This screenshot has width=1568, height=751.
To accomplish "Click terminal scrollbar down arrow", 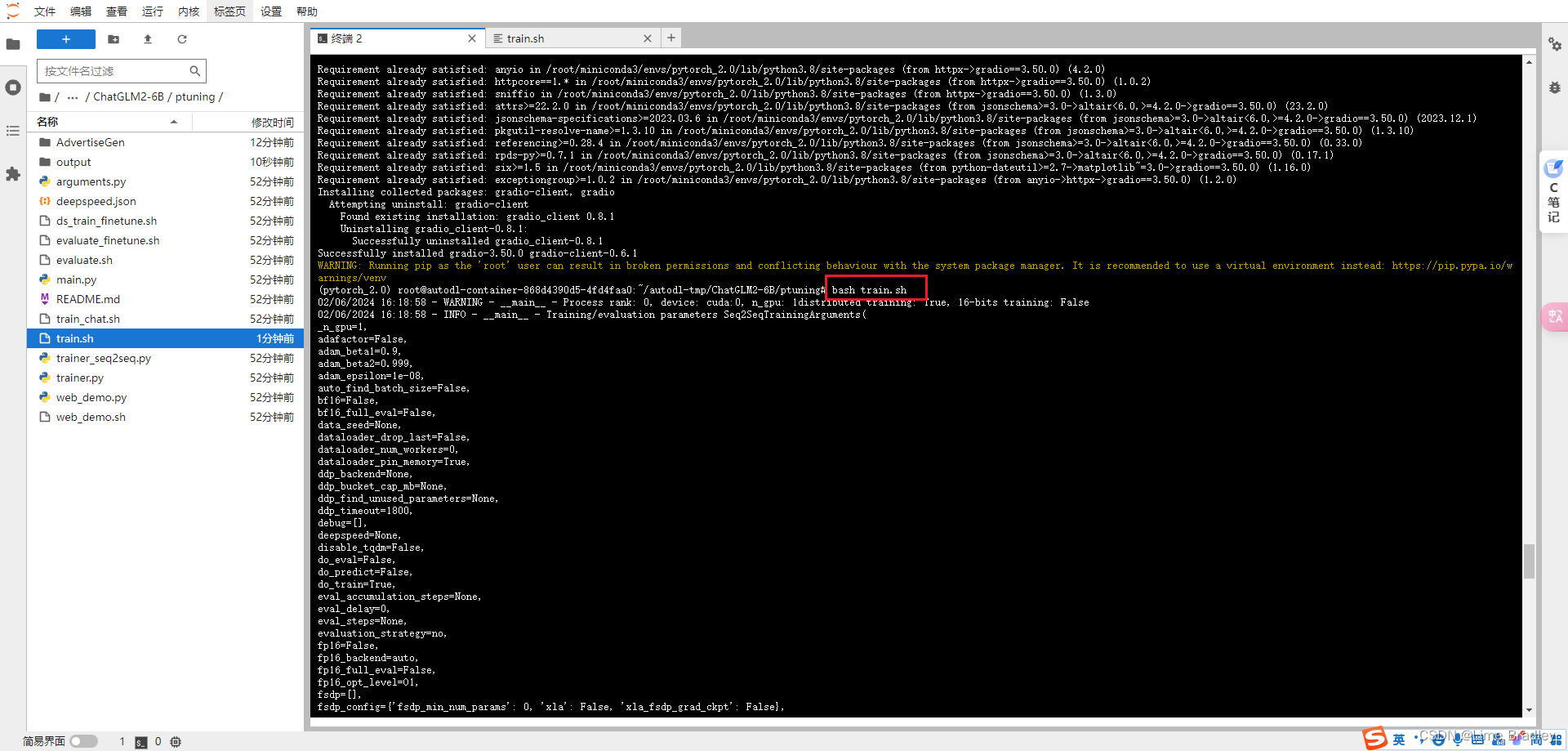I will pos(1529,711).
